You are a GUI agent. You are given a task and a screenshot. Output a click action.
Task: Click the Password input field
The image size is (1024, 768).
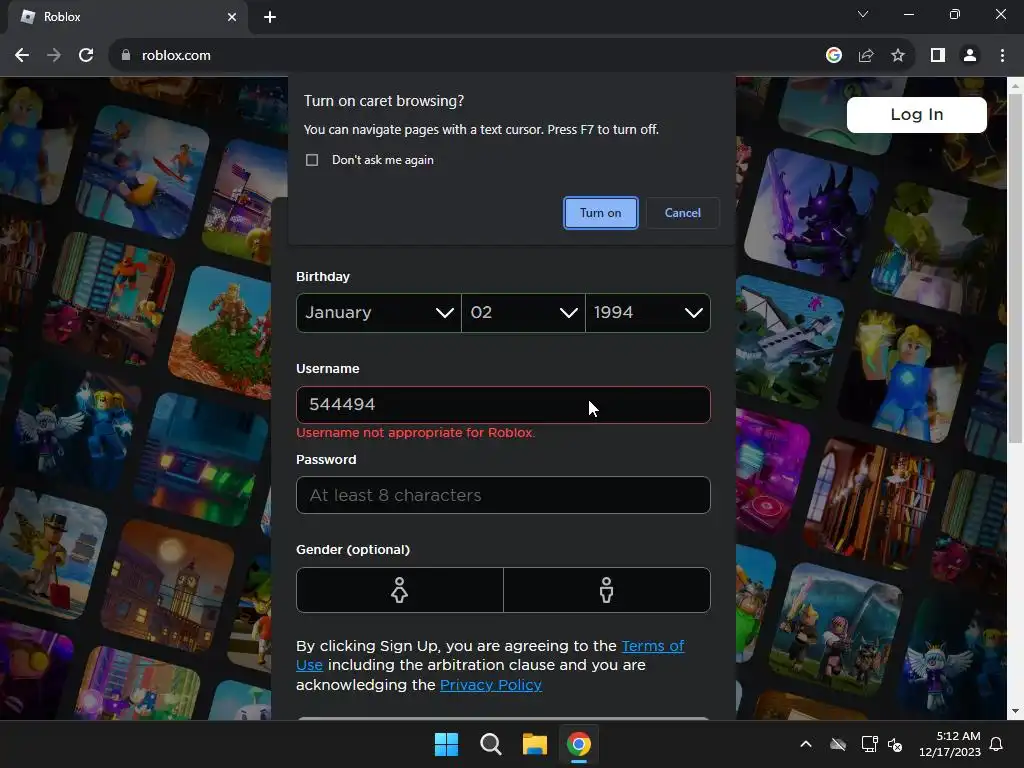coord(503,495)
